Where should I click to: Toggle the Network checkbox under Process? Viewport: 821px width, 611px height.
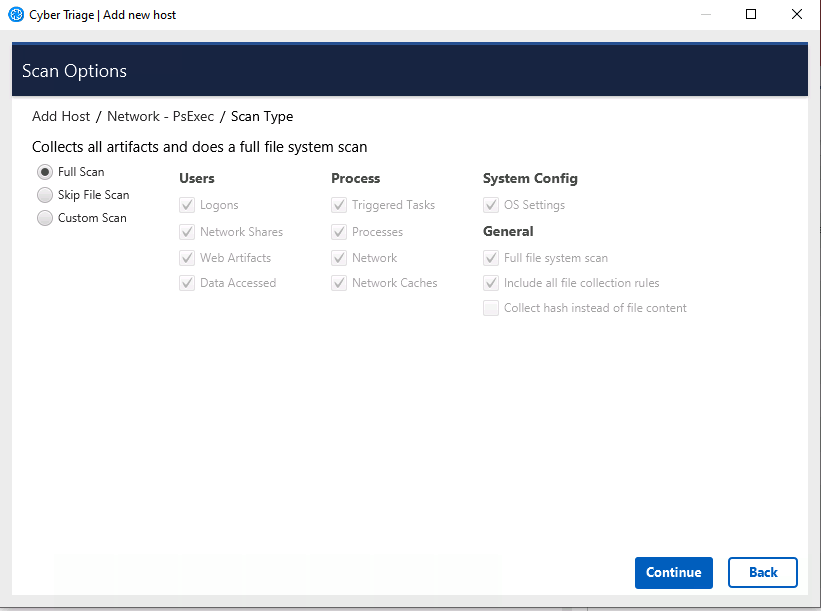[x=339, y=258]
